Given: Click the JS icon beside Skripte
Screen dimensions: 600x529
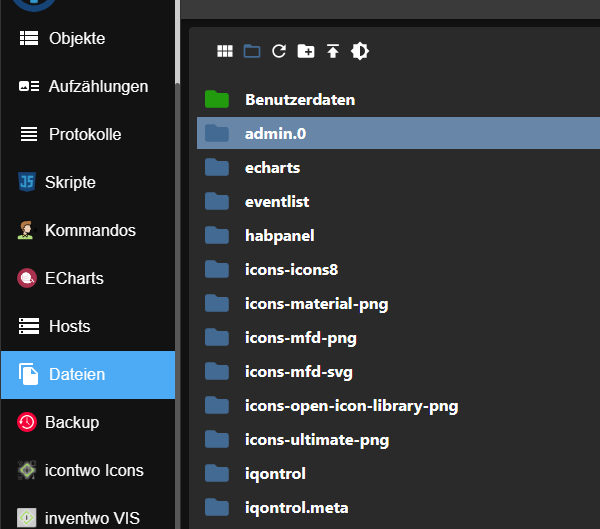Looking at the screenshot, I should (27, 182).
